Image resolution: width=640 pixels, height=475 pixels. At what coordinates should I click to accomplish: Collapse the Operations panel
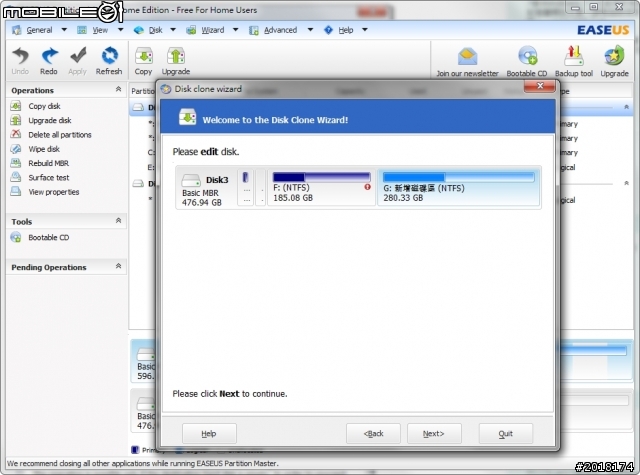coord(118,89)
